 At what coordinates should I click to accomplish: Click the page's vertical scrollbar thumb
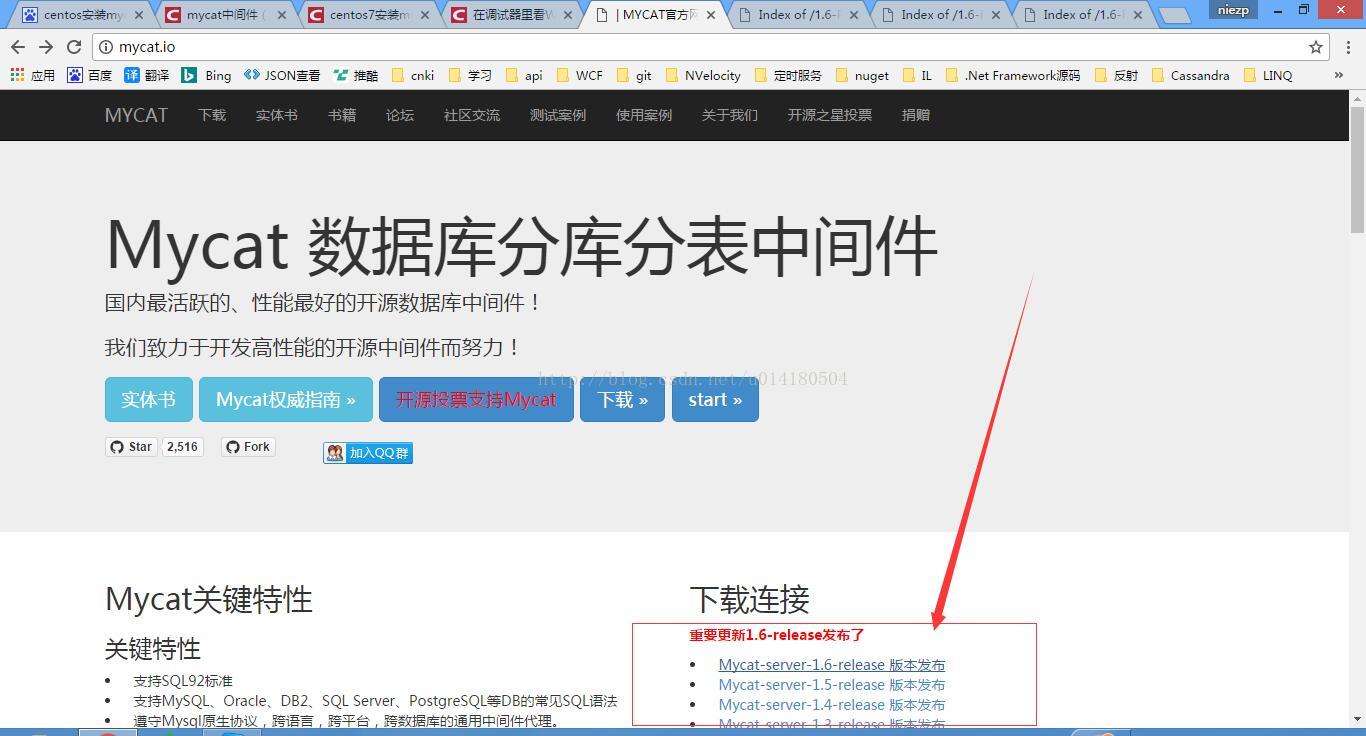(x=1357, y=168)
